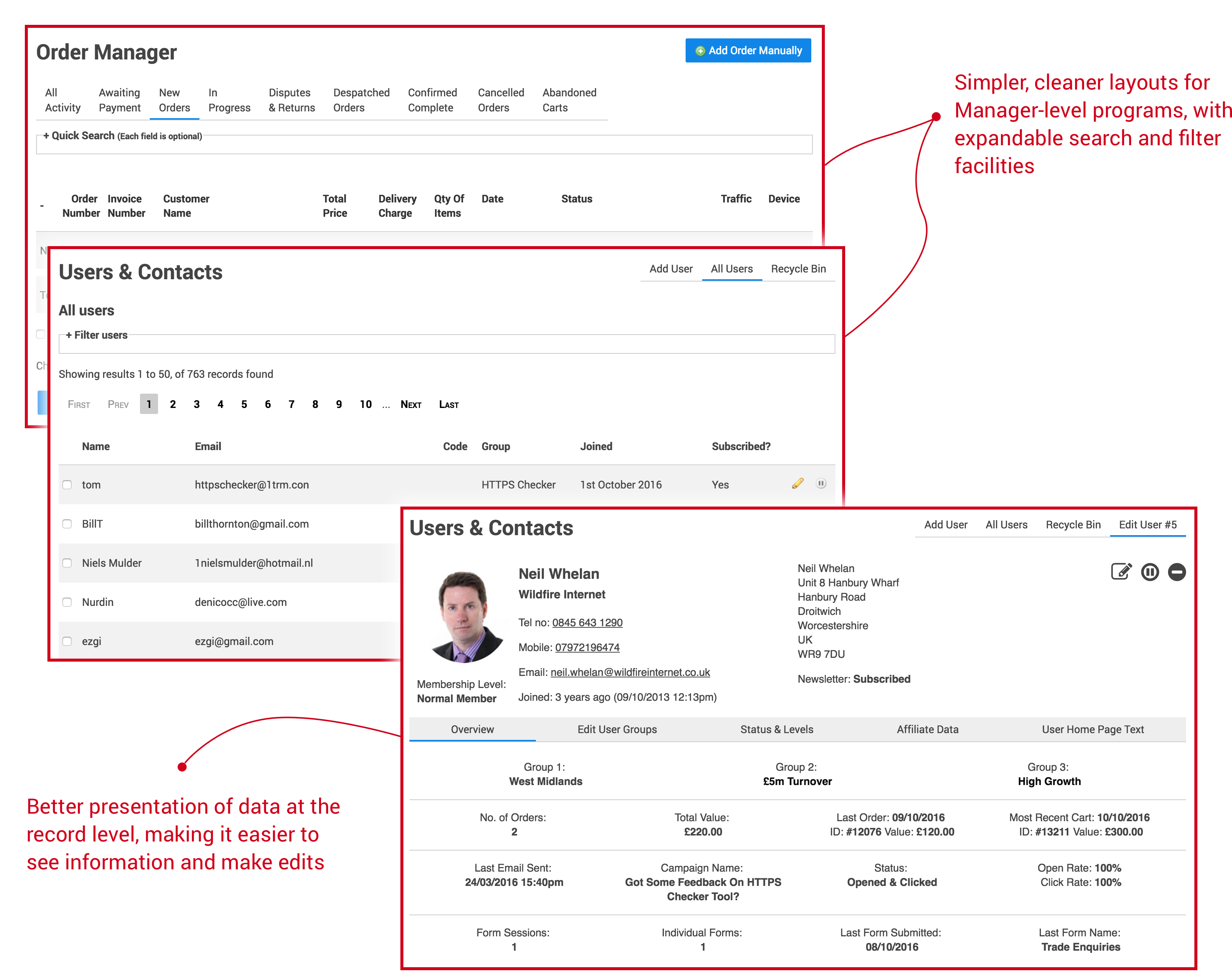Click the Add Order Manually button
1232x980 pixels.
748,51
